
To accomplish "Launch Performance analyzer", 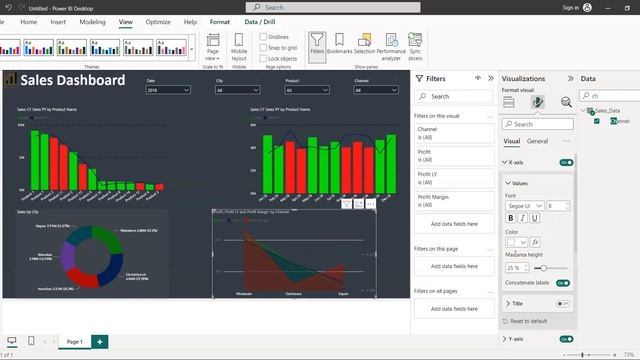I will click(391, 47).
